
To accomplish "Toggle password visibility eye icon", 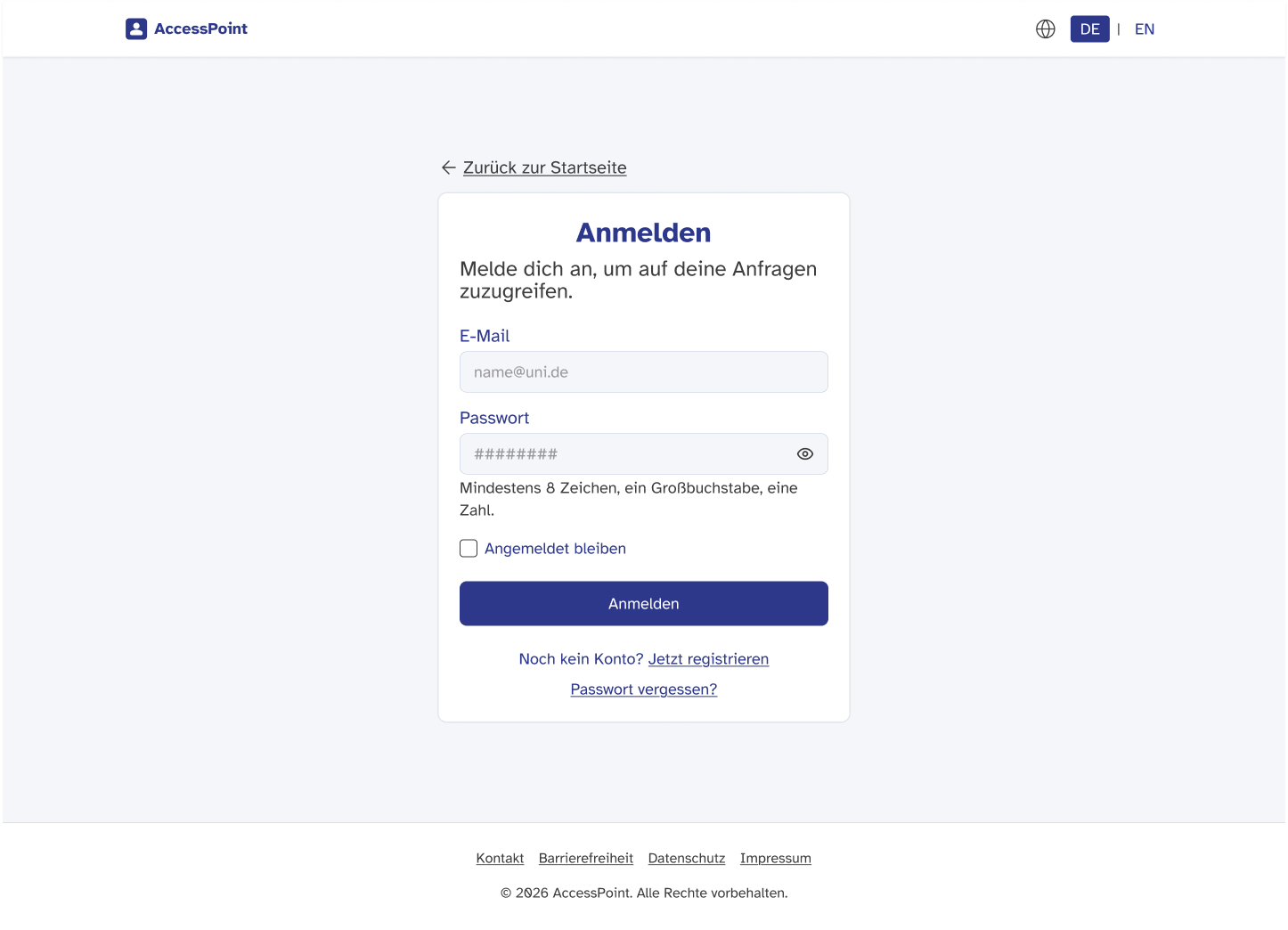I will tap(805, 454).
